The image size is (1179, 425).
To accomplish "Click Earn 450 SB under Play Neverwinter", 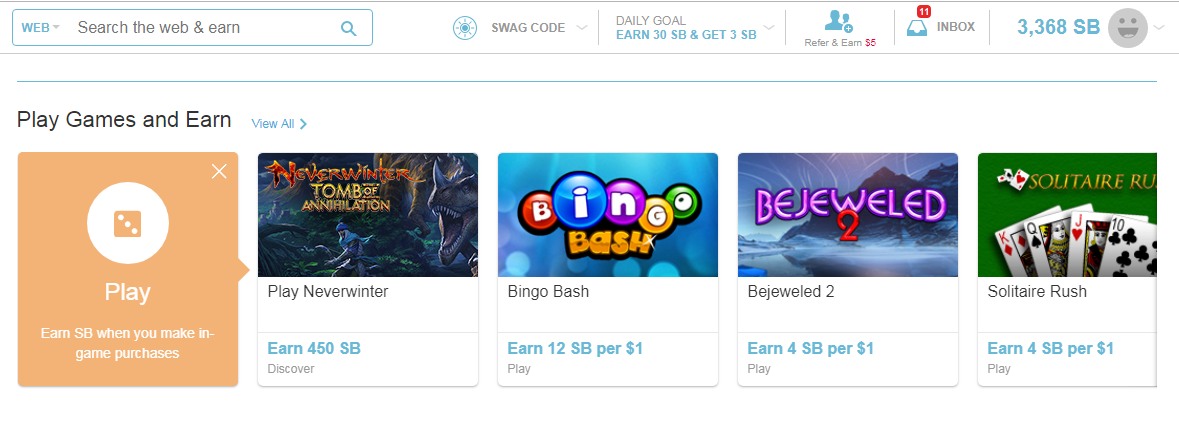I will tap(314, 349).
